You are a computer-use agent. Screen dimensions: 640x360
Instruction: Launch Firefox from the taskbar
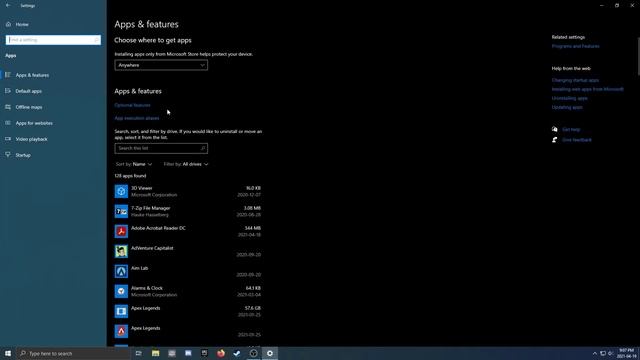click(221, 353)
